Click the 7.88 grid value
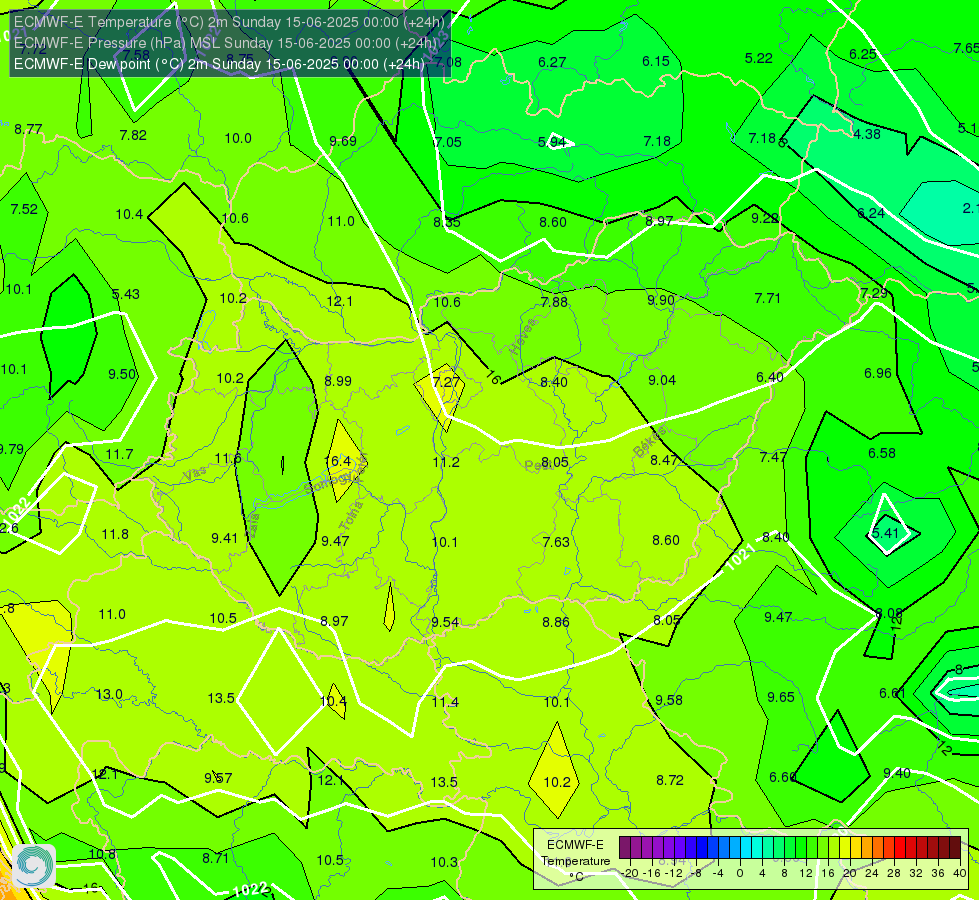Screen dimensions: 979x900 point(554,302)
